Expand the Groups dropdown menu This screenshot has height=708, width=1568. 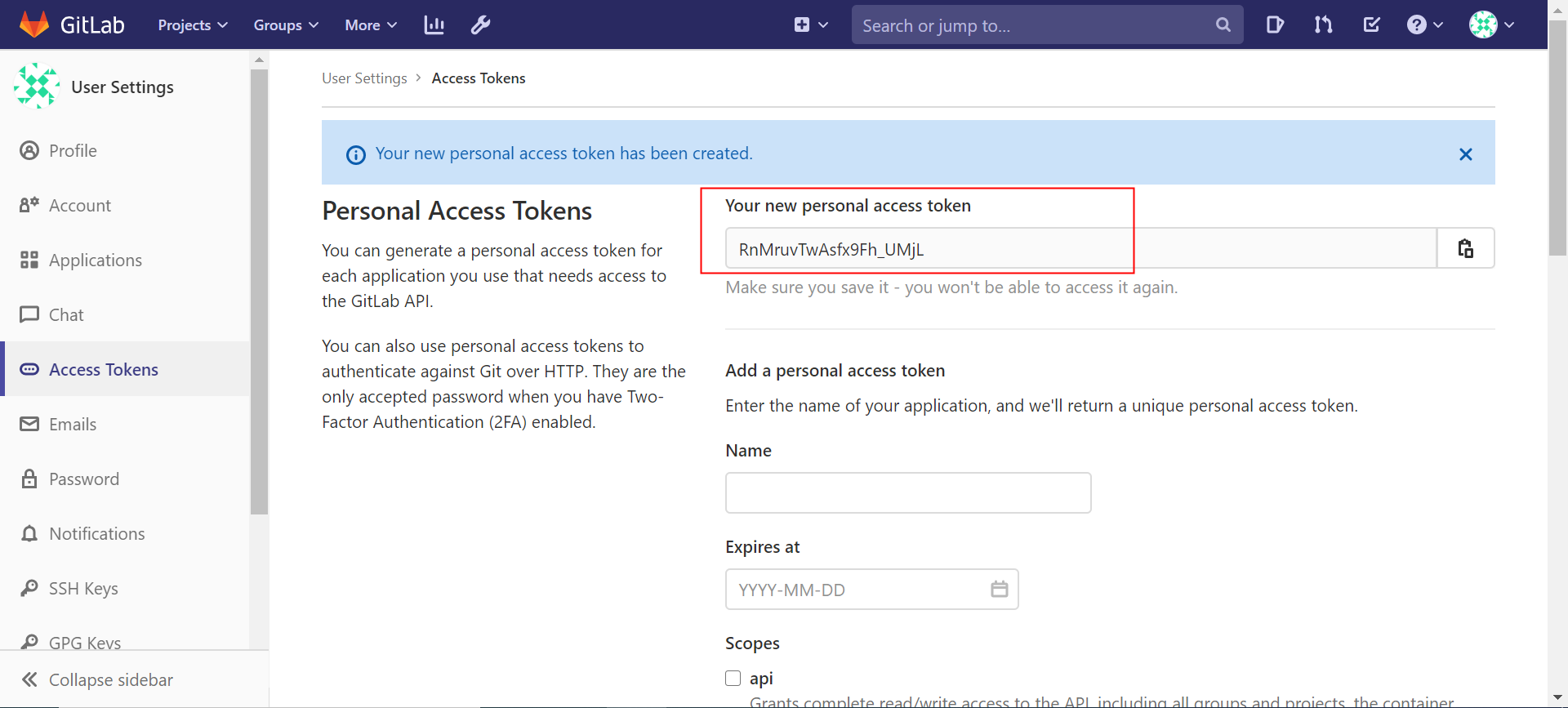286,25
